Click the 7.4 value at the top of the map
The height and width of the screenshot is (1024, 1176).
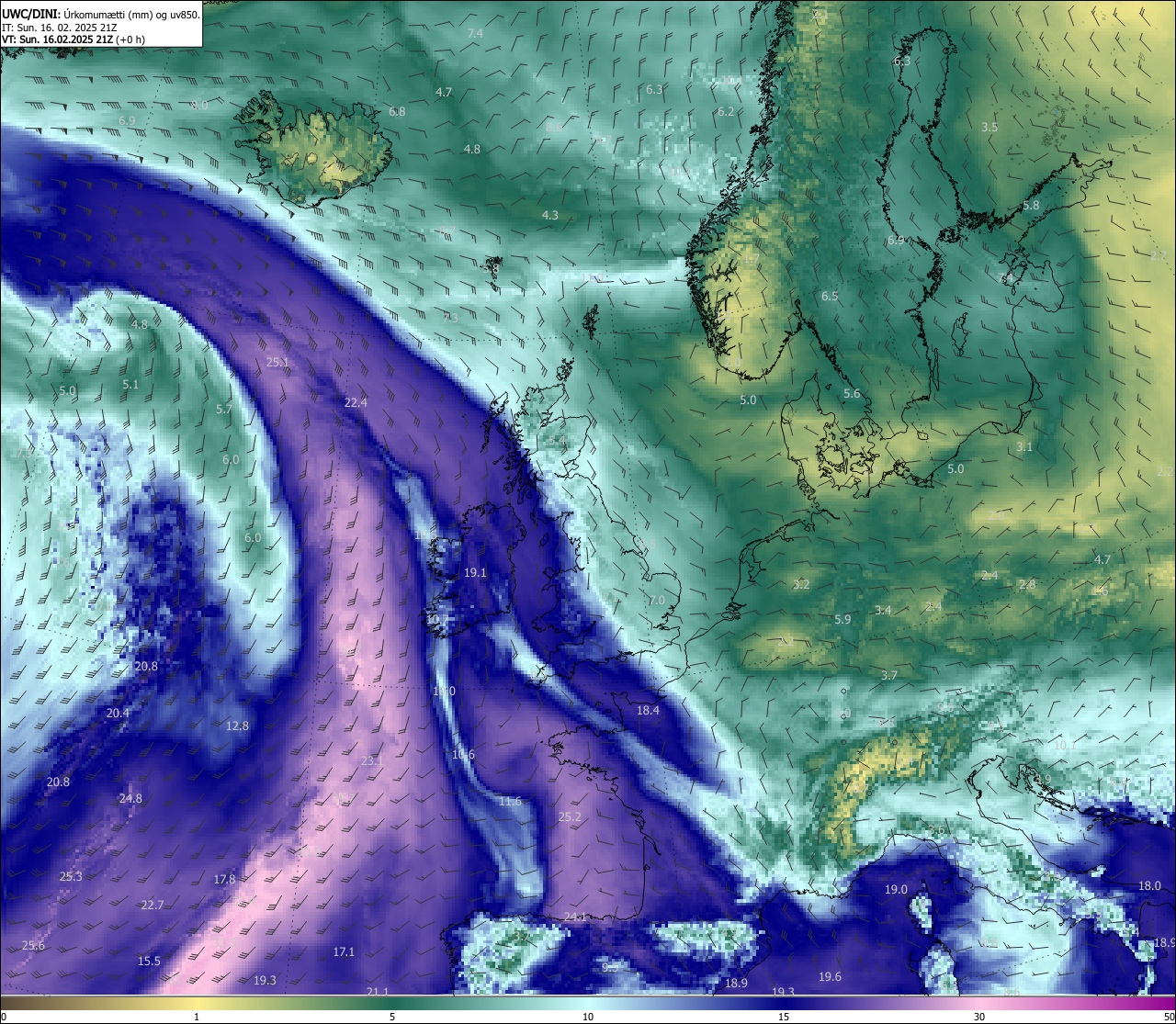coord(475,34)
